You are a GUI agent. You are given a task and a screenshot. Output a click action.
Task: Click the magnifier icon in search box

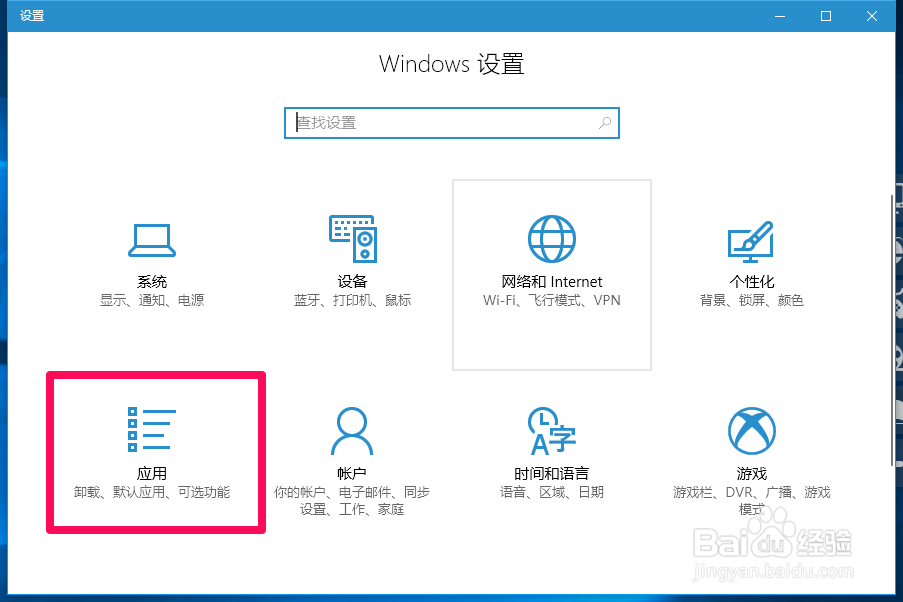tap(605, 123)
